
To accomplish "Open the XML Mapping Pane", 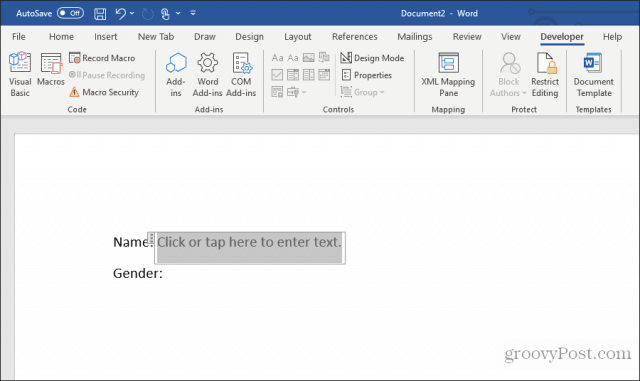I will pyautogui.click(x=448, y=75).
